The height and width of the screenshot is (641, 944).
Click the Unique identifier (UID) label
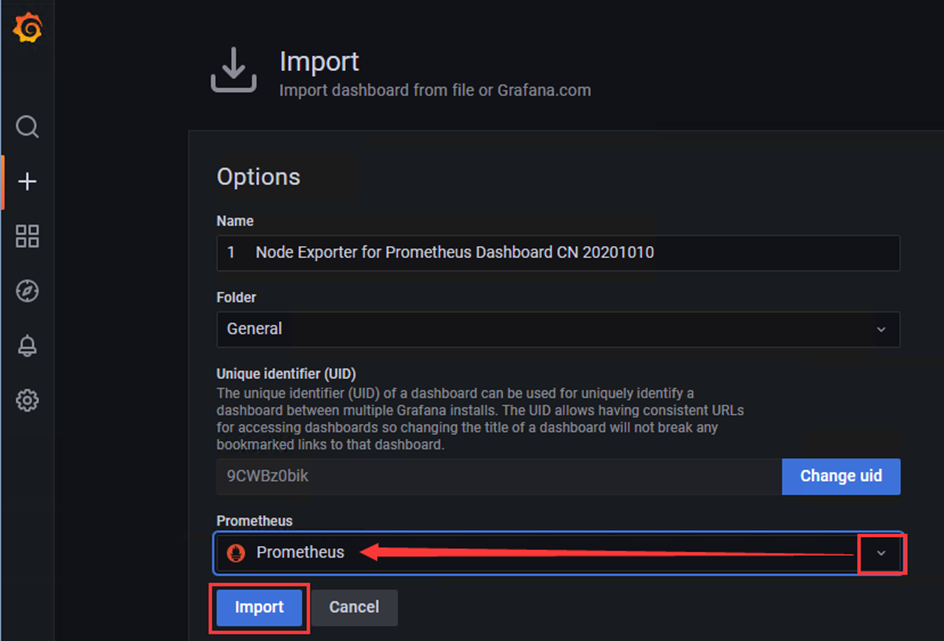click(x=286, y=374)
